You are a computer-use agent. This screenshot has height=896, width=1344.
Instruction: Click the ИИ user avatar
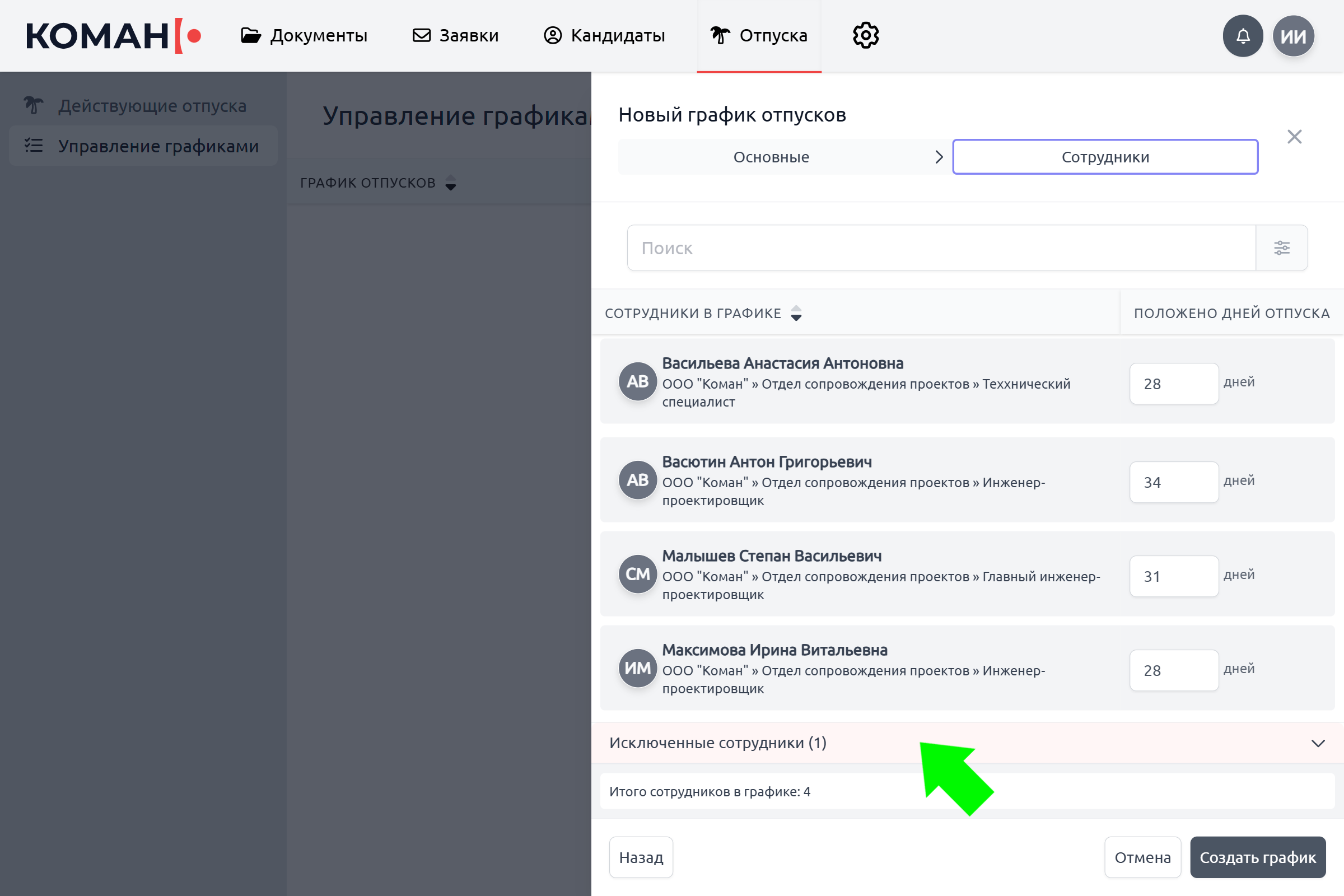1293,36
